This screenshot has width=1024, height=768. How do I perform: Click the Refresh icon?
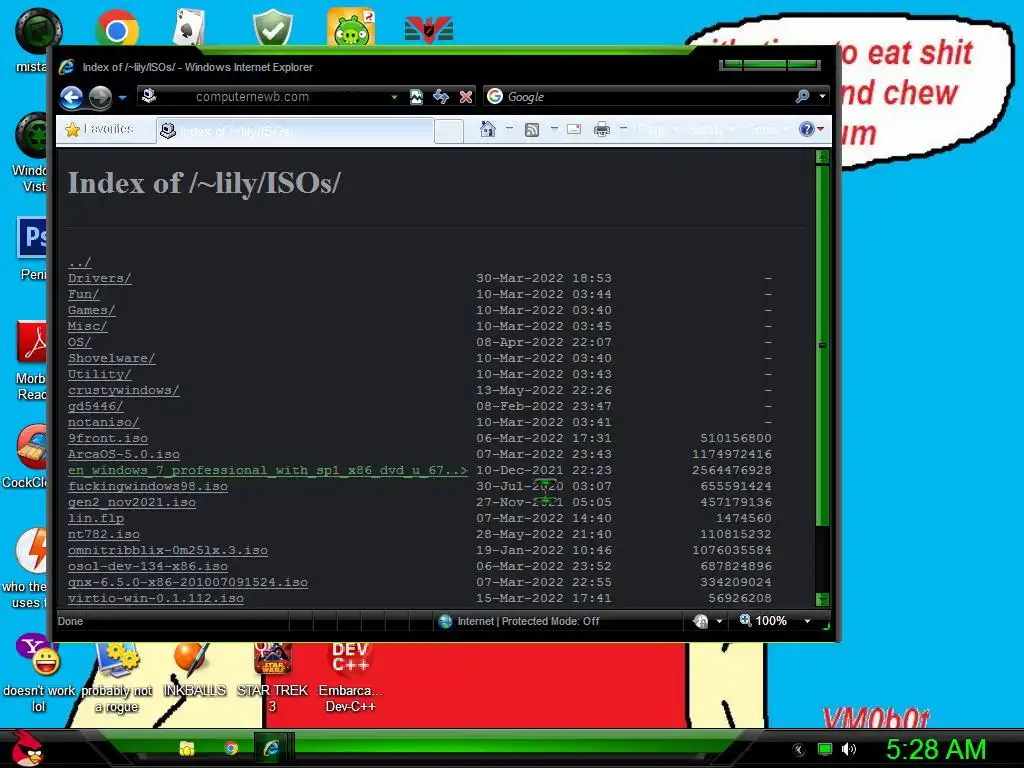coord(441,97)
